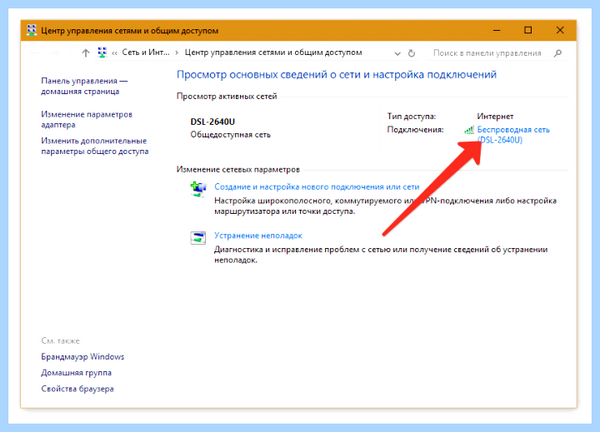Open Свойства браузера link

coord(77,389)
